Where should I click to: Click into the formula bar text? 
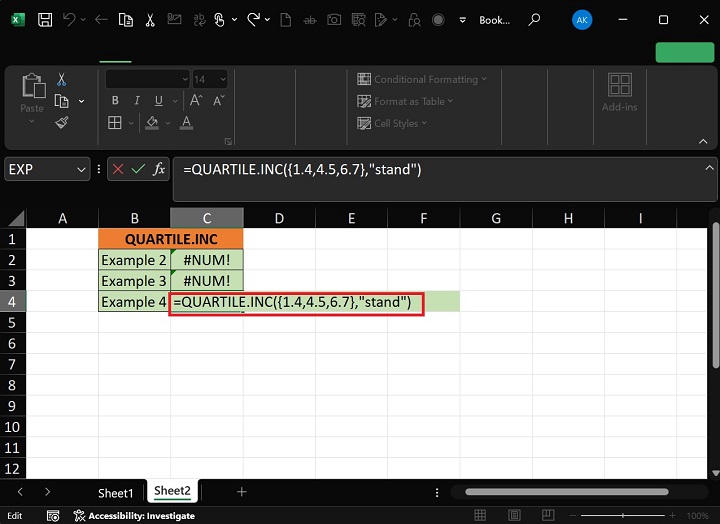tap(302, 169)
